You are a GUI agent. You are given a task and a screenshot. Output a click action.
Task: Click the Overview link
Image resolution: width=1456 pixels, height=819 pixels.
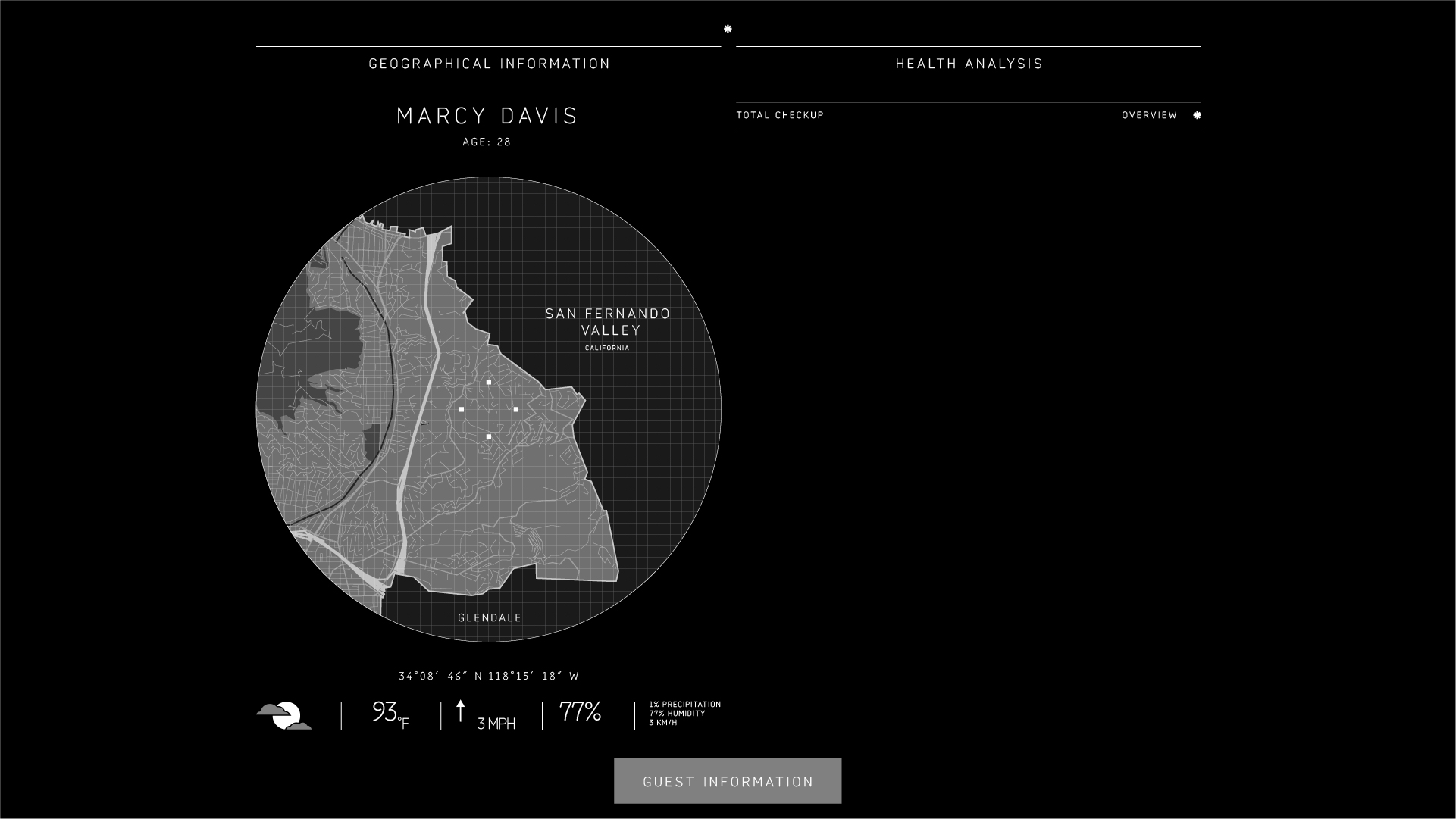click(1149, 115)
